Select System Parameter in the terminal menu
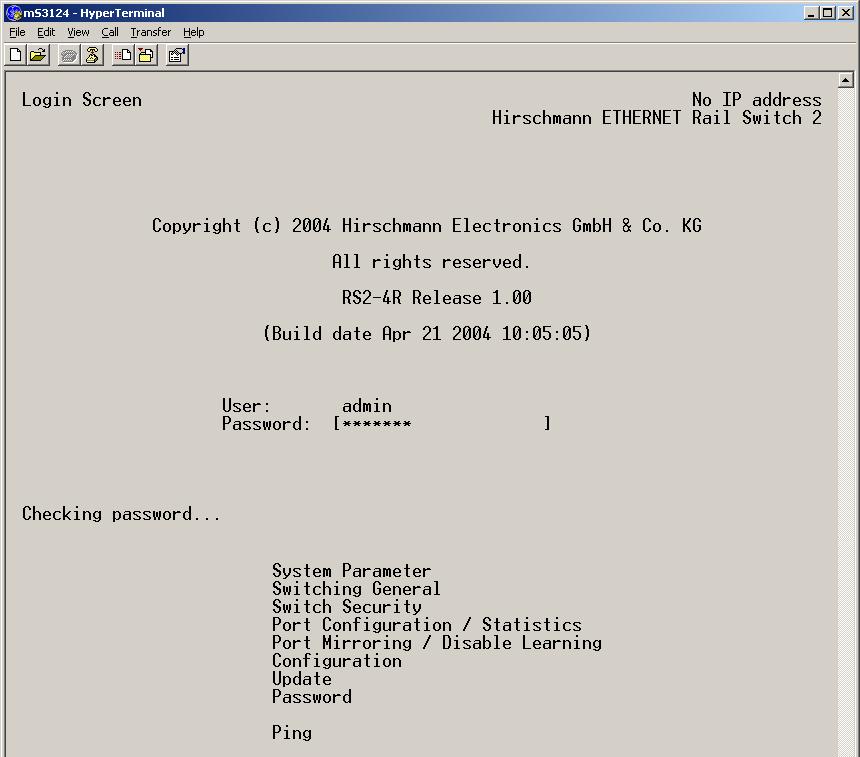The image size is (860, 757). coord(351,571)
